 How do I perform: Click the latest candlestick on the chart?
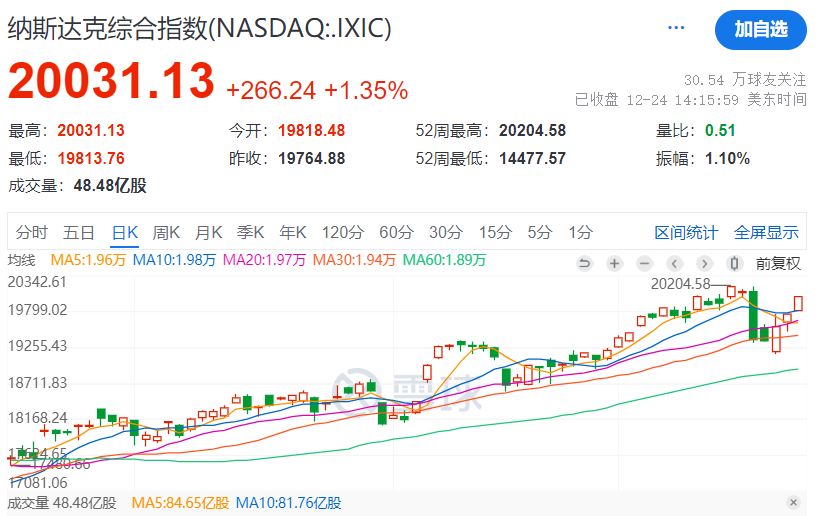pos(799,303)
